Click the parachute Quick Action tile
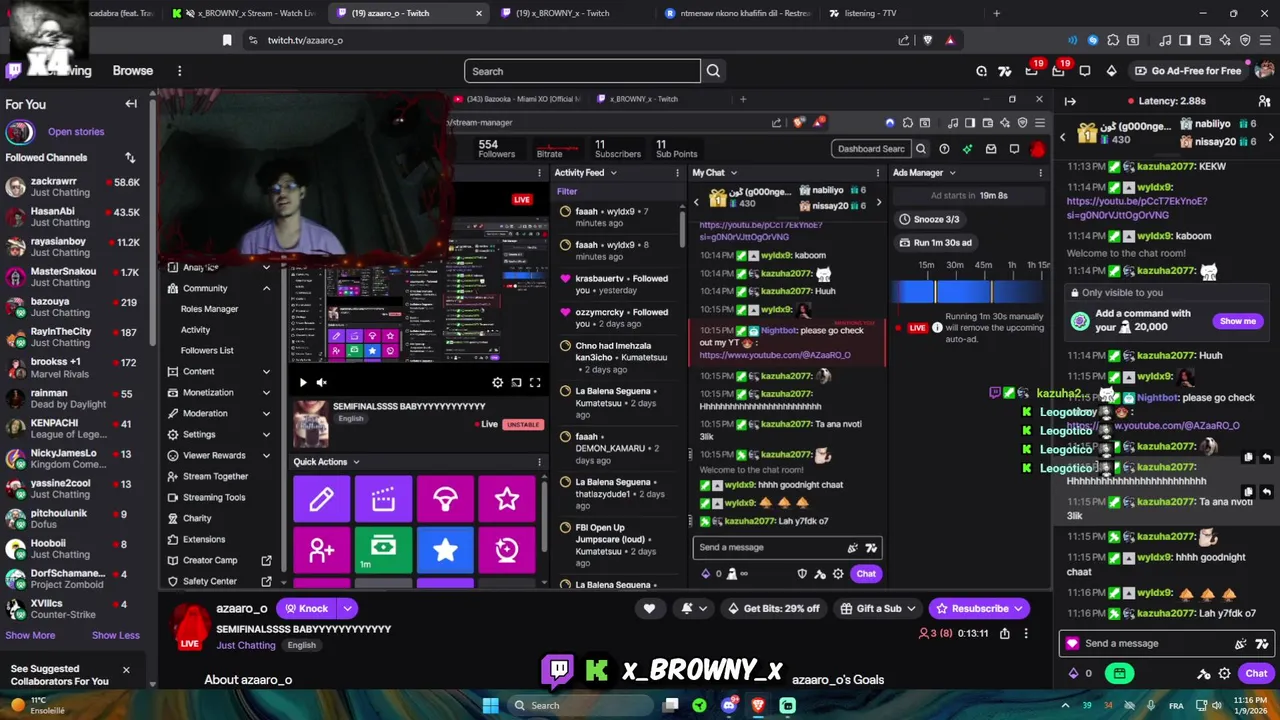The height and width of the screenshot is (720, 1280). point(445,499)
